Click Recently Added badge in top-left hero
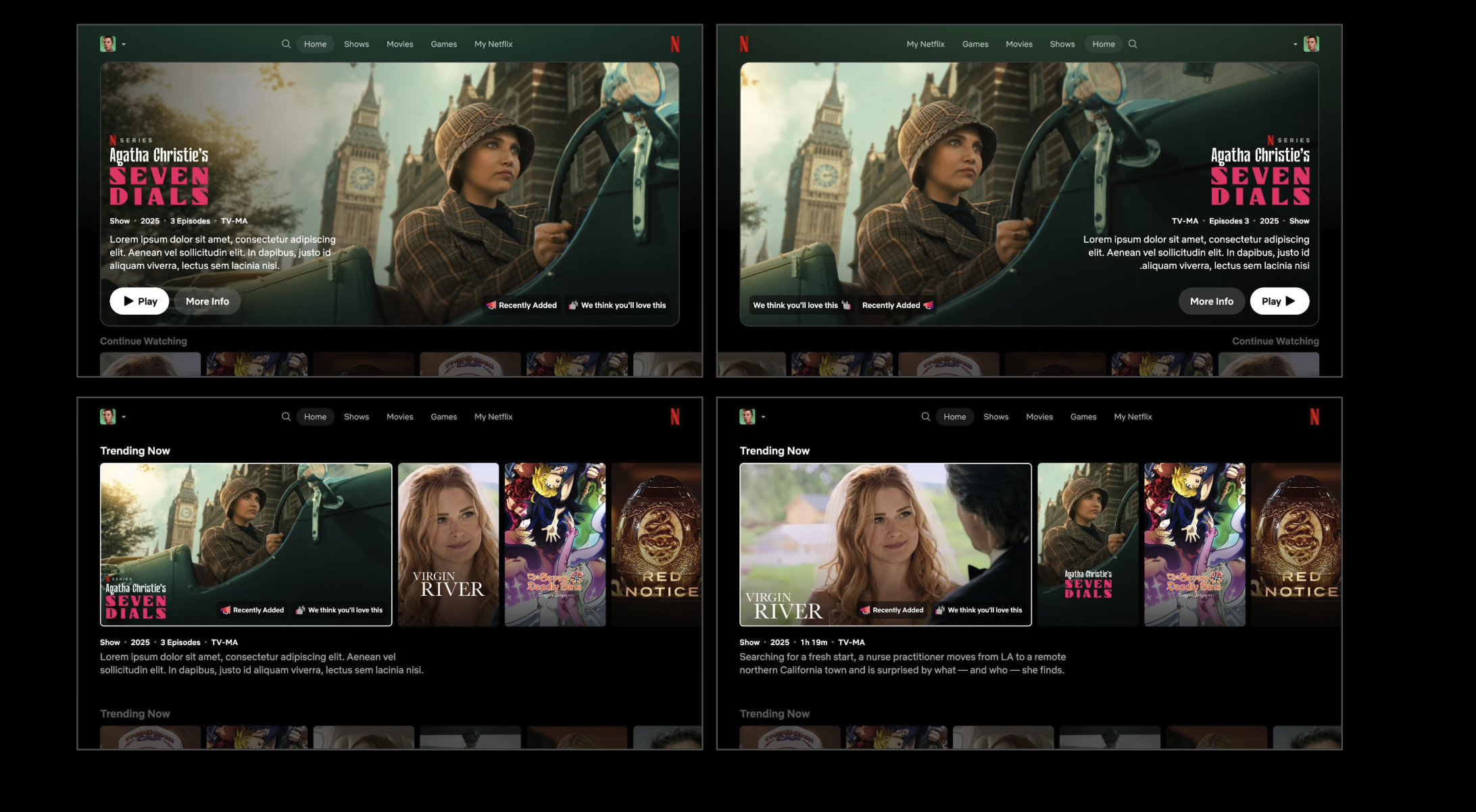 pos(522,305)
